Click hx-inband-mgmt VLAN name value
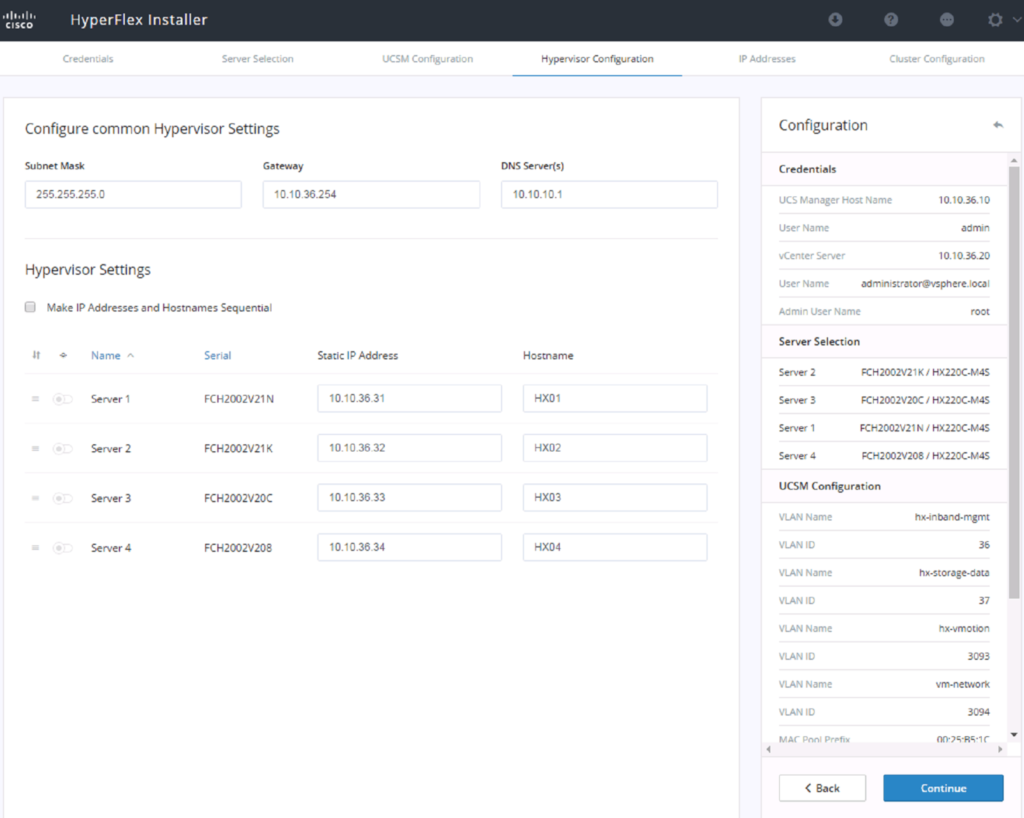The height and width of the screenshot is (818, 1024). click(x=952, y=517)
